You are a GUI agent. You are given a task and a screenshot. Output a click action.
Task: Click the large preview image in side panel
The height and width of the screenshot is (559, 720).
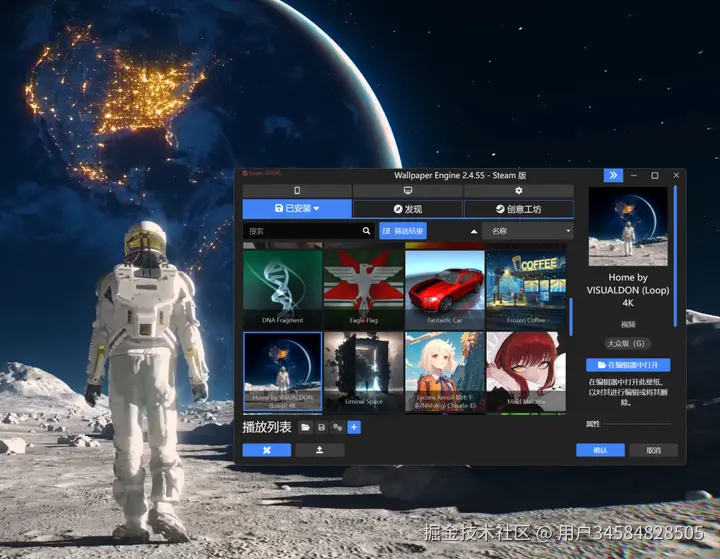[628, 226]
